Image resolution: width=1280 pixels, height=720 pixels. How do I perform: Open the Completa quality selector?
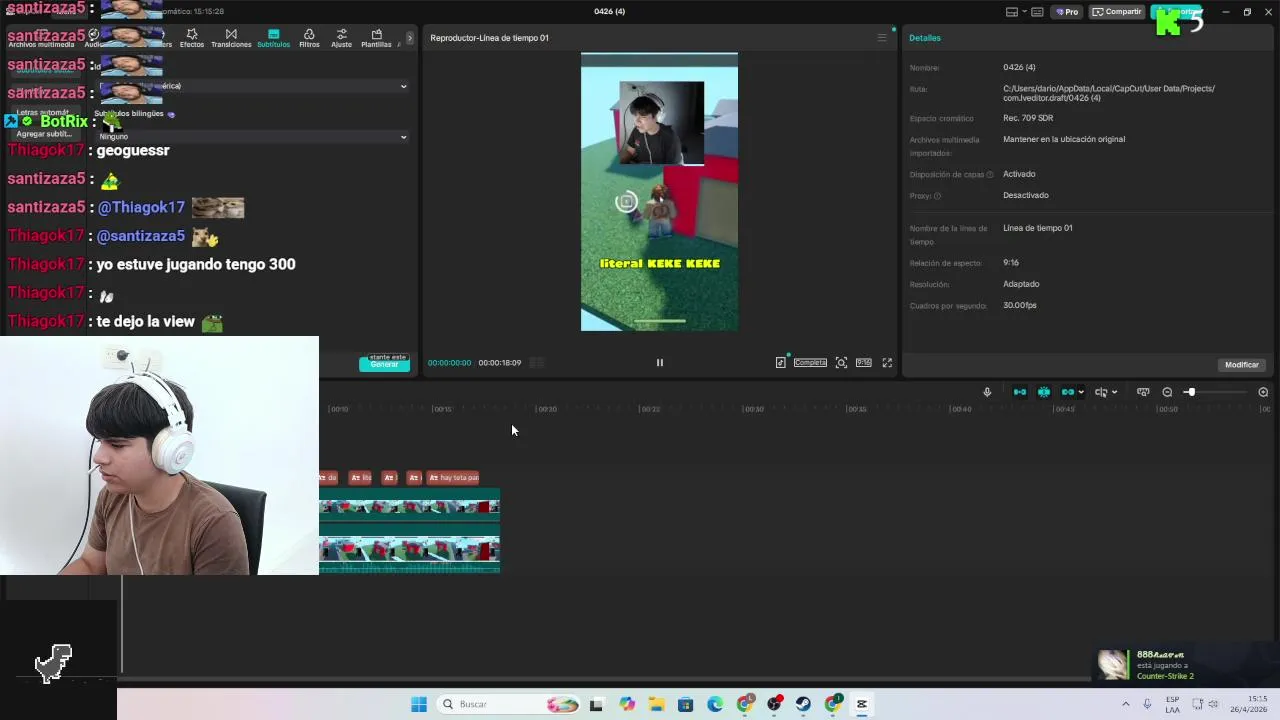(810, 363)
